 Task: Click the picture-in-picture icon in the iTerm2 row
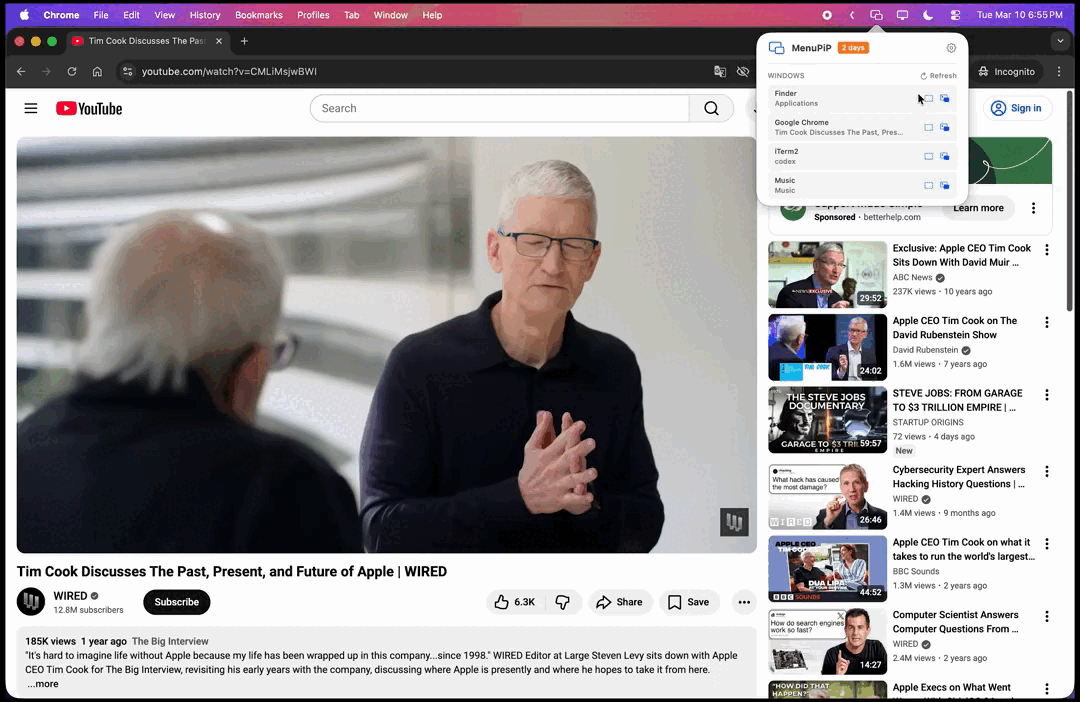(944, 156)
